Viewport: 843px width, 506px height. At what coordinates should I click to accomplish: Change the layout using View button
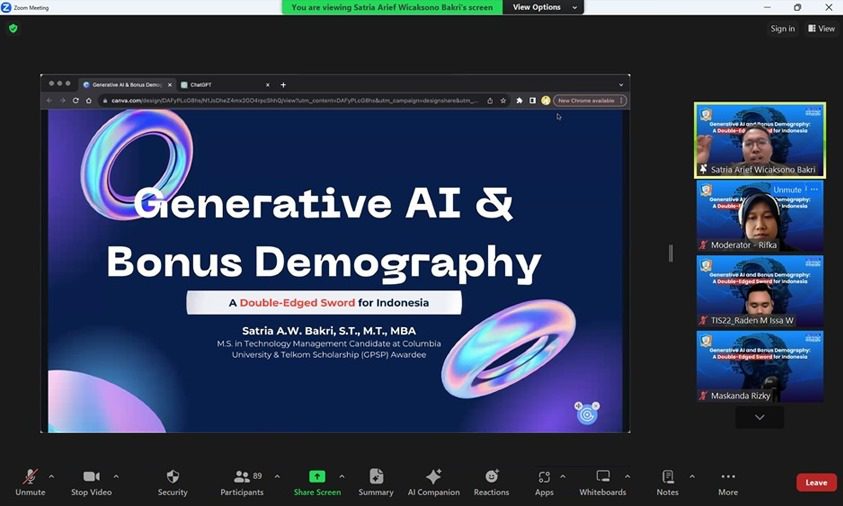tap(821, 28)
